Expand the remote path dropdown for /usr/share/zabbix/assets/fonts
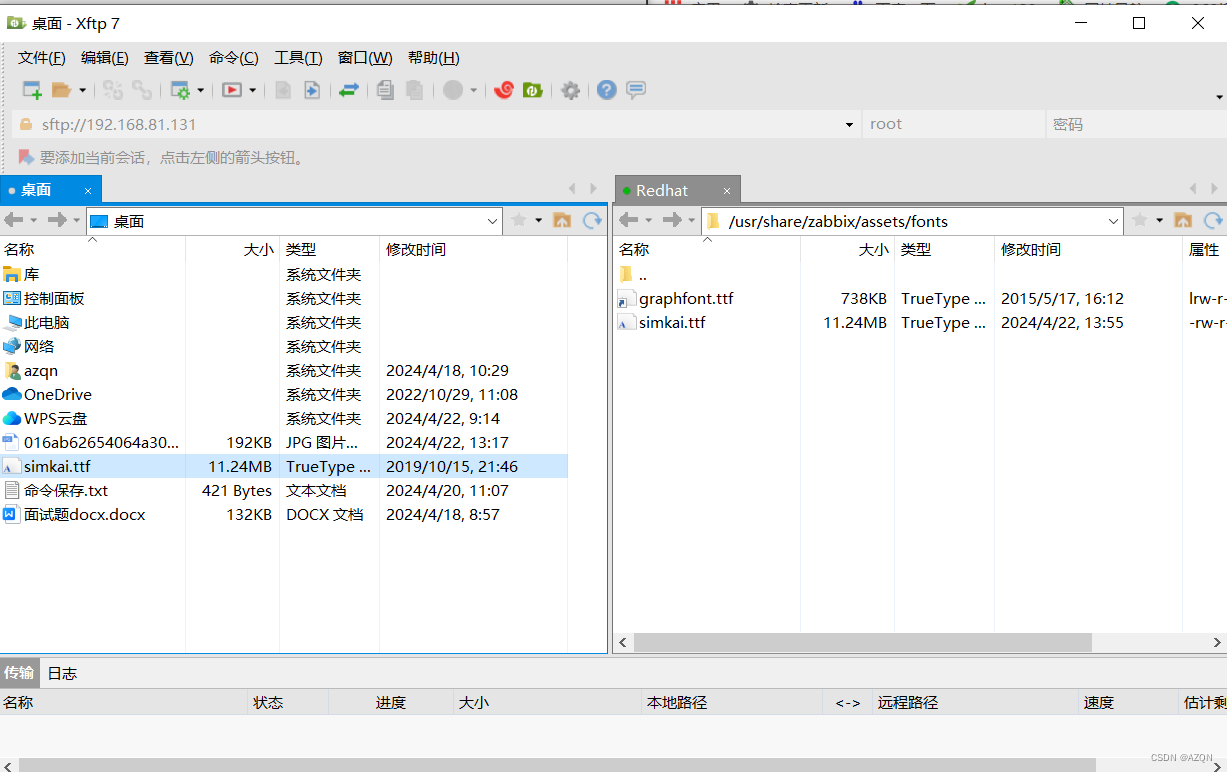 click(x=1113, y=221)
